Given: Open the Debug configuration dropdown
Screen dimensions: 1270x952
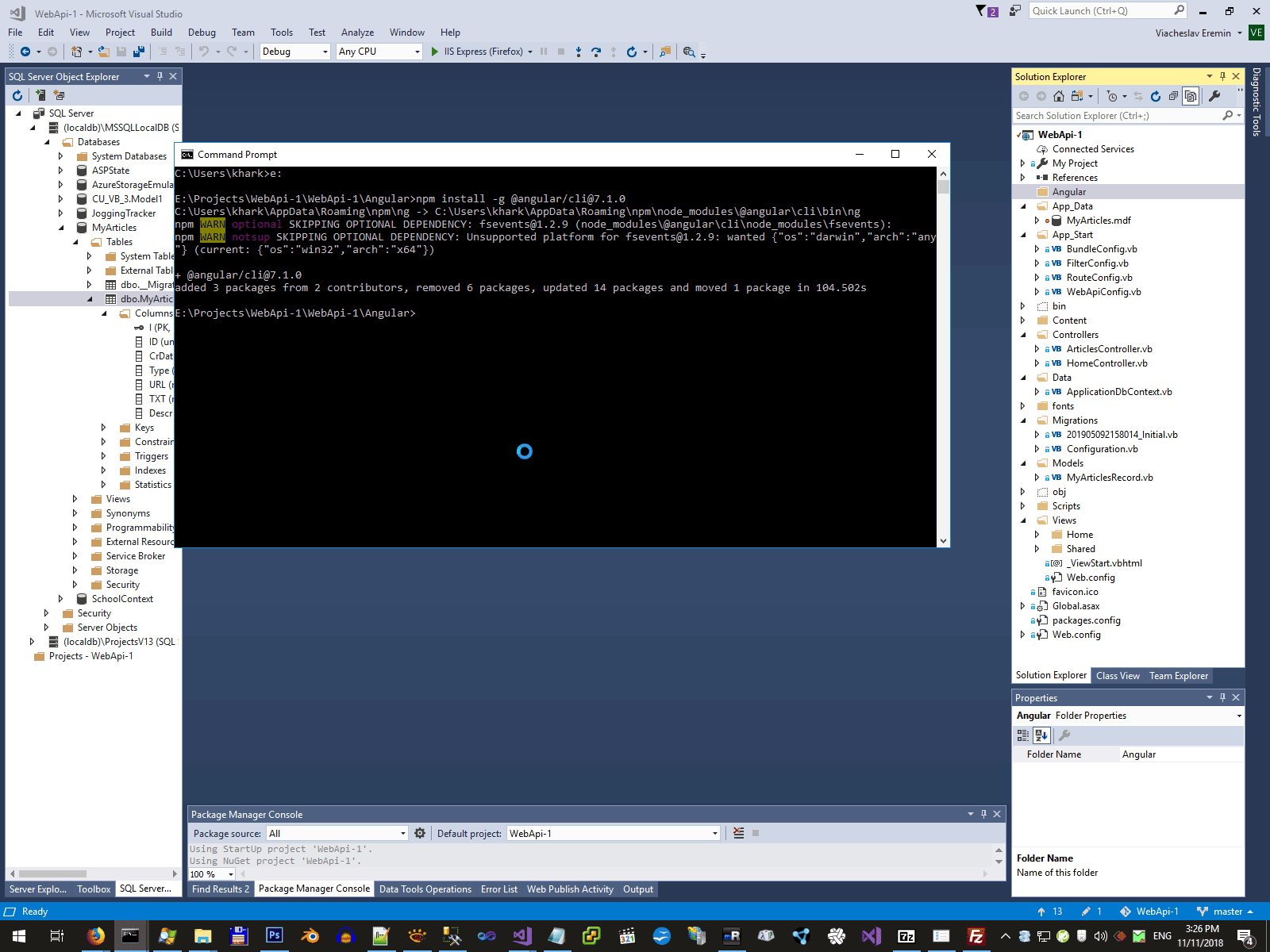Looking at the screenshot, I should [294, 52].
